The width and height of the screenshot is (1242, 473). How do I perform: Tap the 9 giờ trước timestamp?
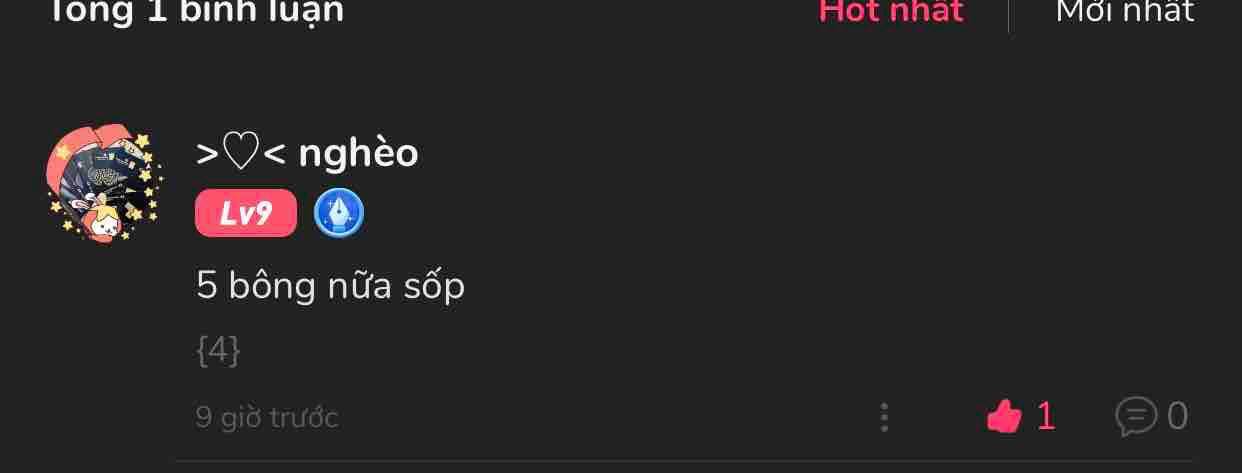pos(267,417)
